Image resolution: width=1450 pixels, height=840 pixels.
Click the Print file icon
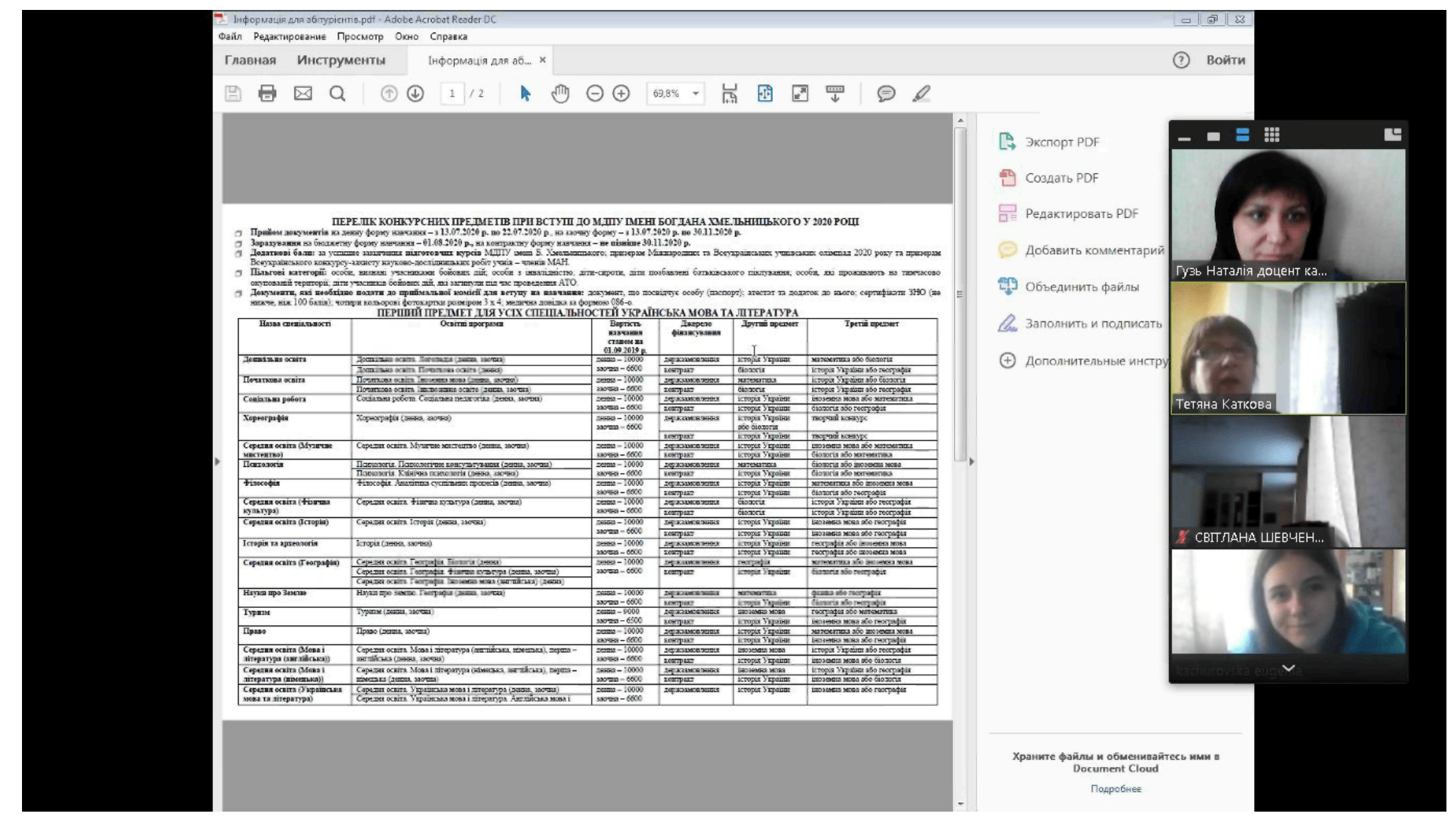(x=267, y=94)
